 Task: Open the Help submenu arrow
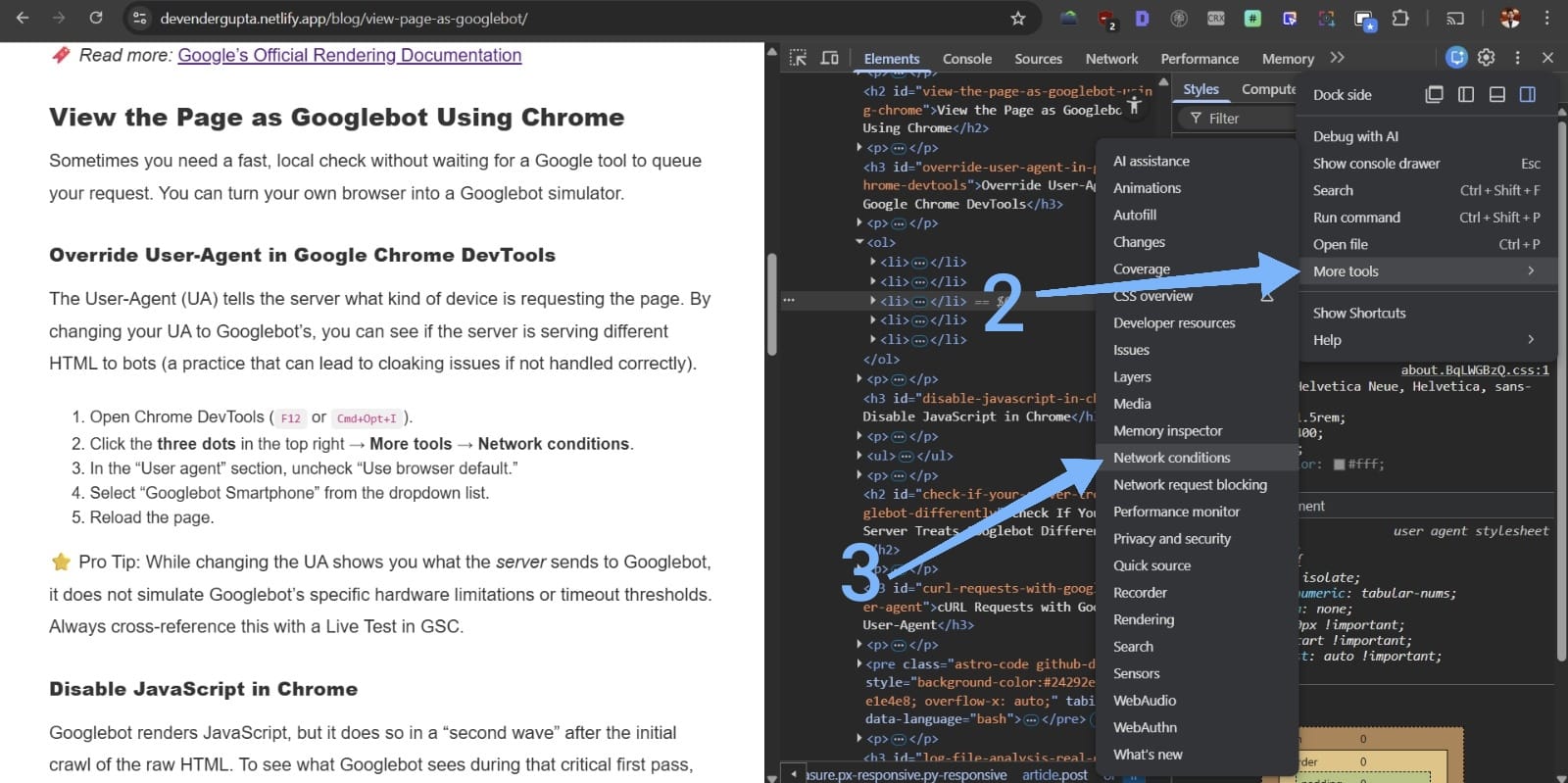[1531, 339]
